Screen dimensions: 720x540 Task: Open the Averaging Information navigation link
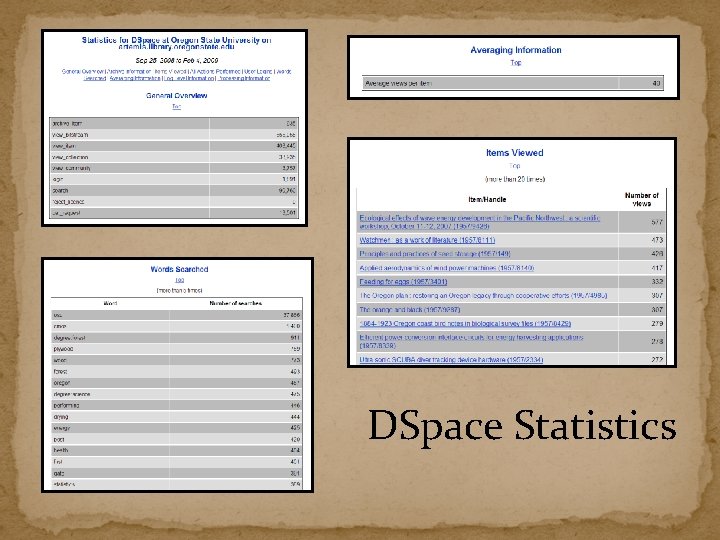click(135, 79)
